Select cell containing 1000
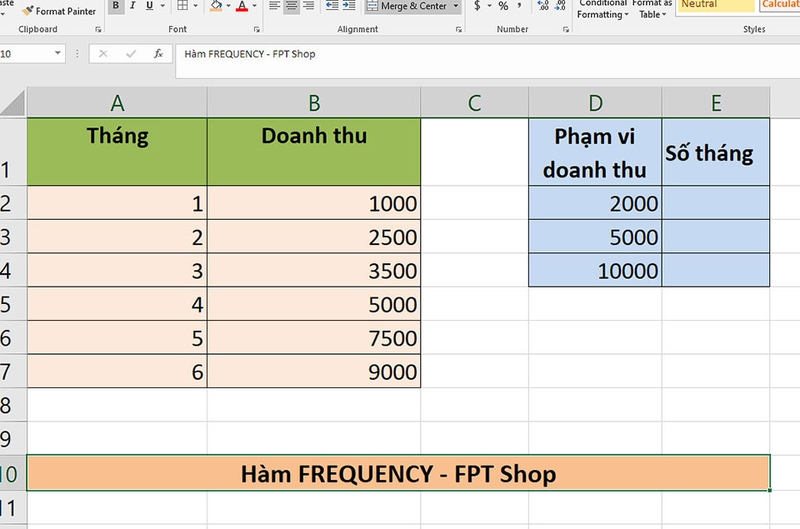Screen dimensions: 800x529 [314, 203]
